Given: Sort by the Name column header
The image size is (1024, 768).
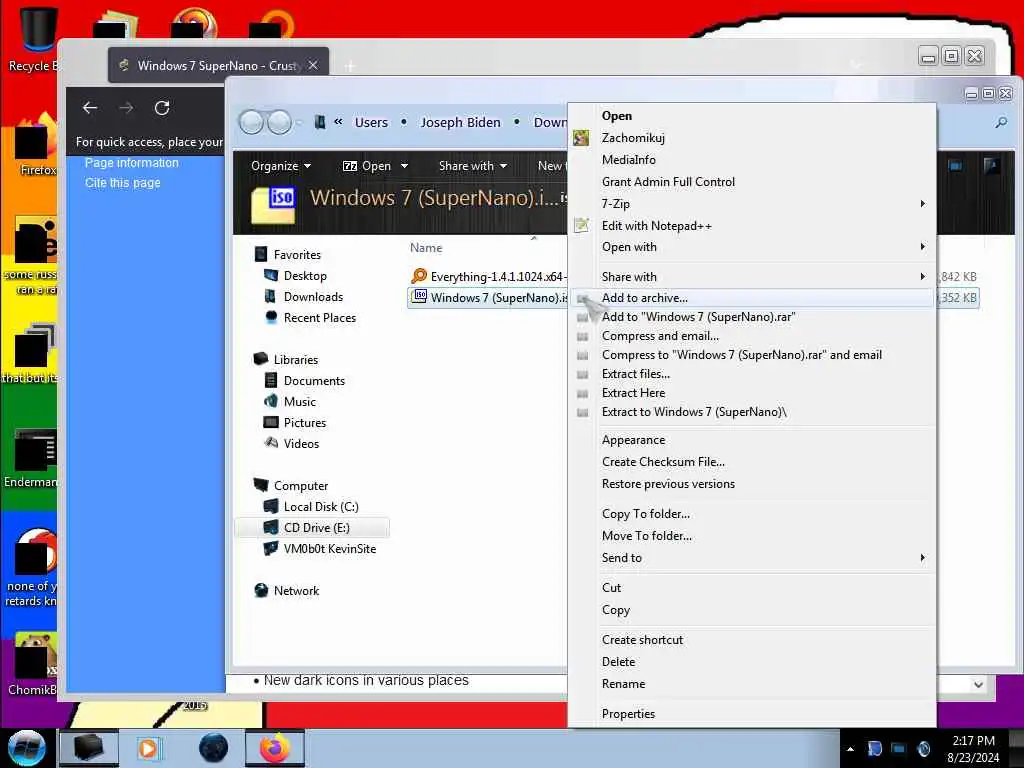Looking at the screenshot, I should 426,248.
